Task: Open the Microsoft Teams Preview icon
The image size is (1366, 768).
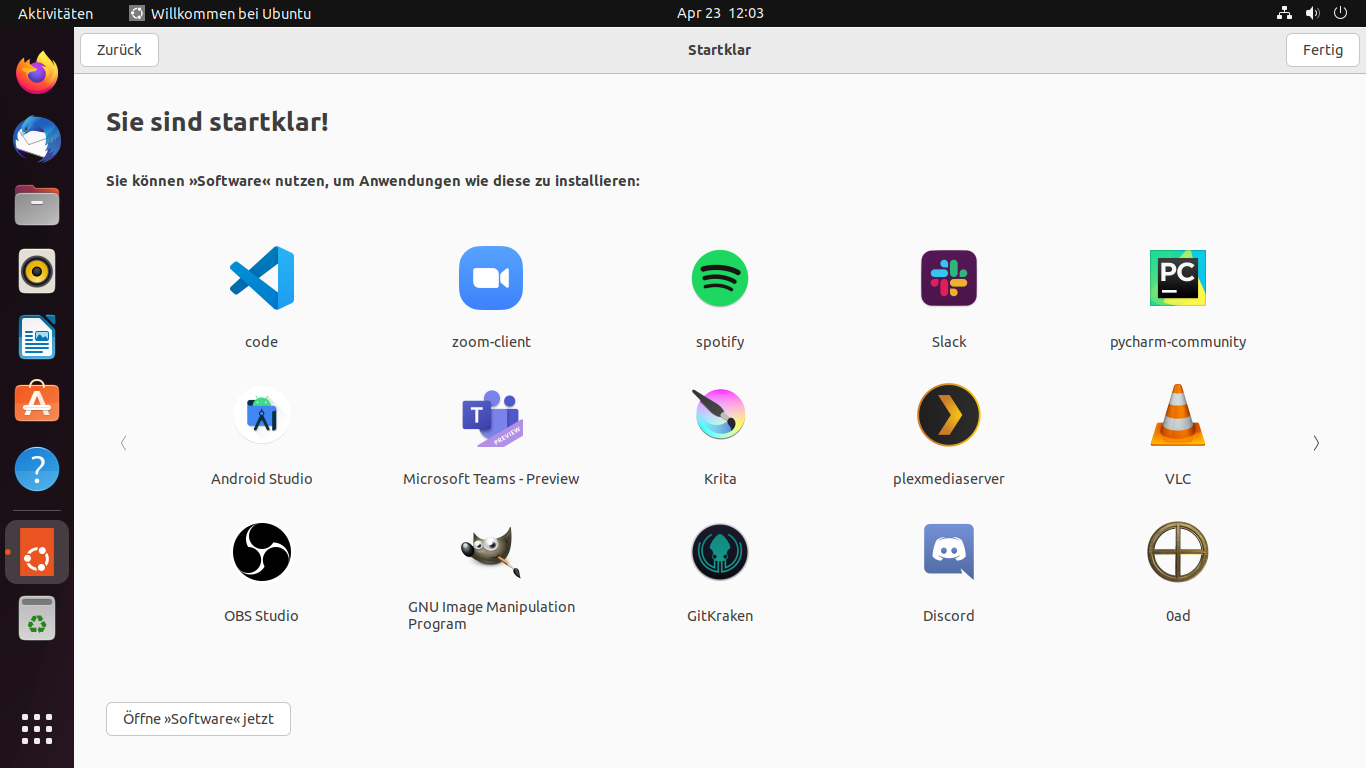Action: tap(492, 418)
